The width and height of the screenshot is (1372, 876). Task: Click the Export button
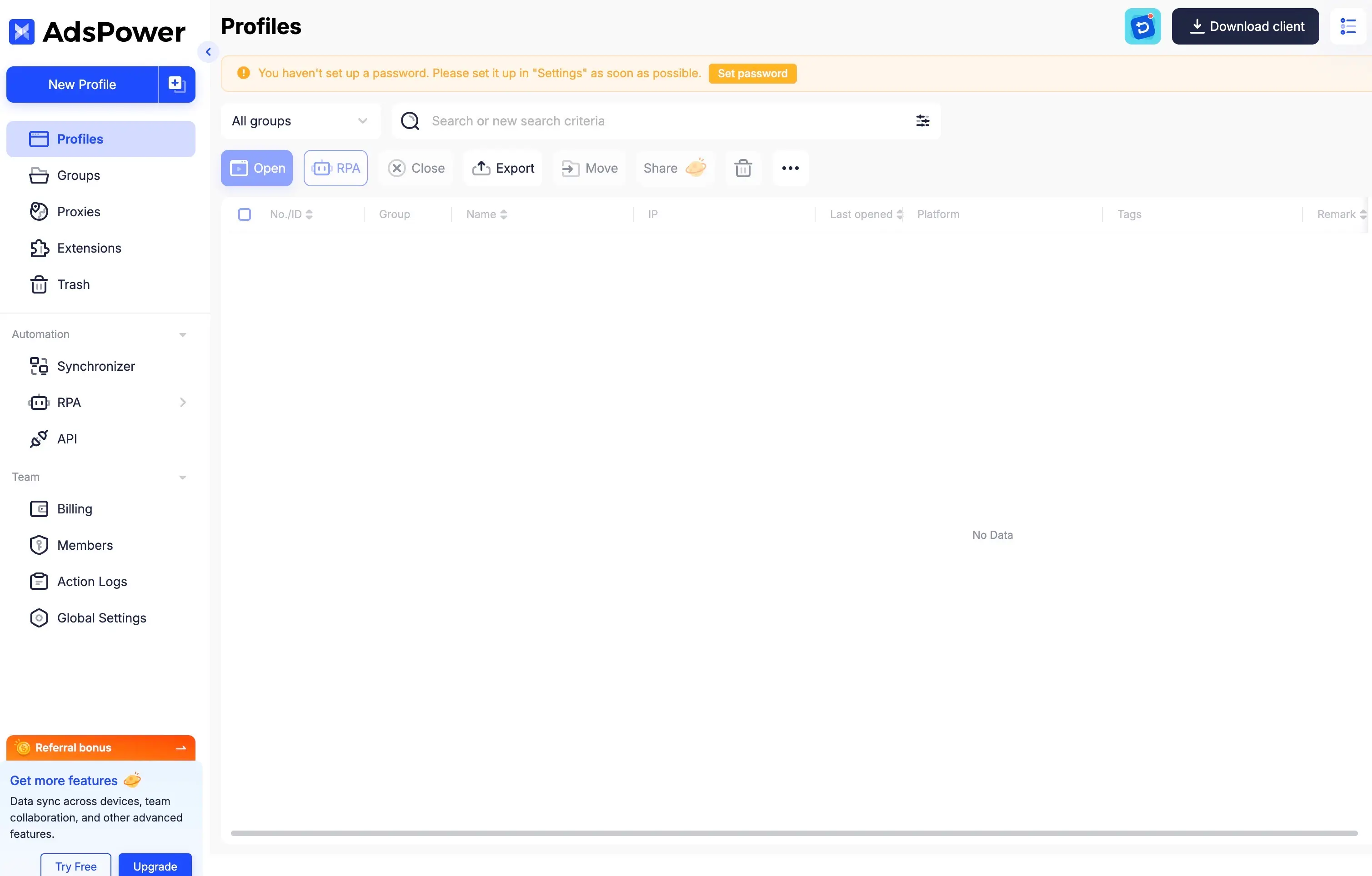click(503, 168)
